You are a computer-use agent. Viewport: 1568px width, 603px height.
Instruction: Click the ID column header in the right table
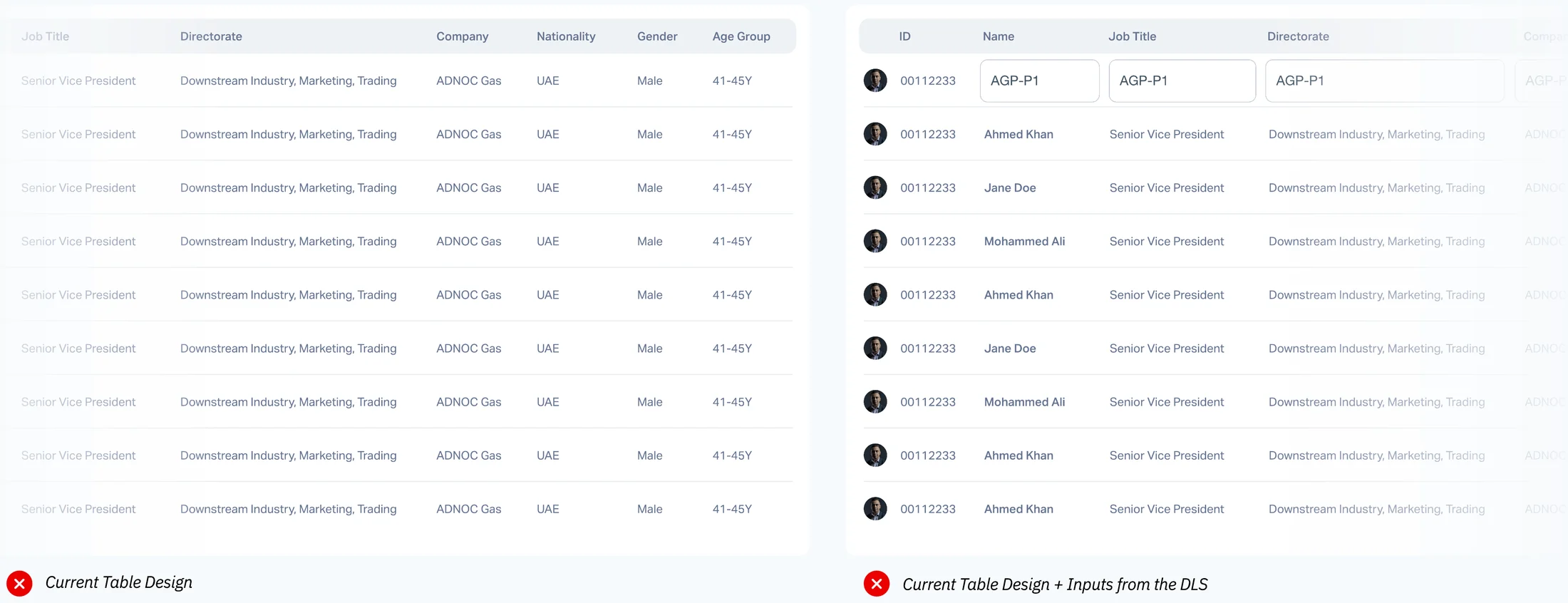904,36
